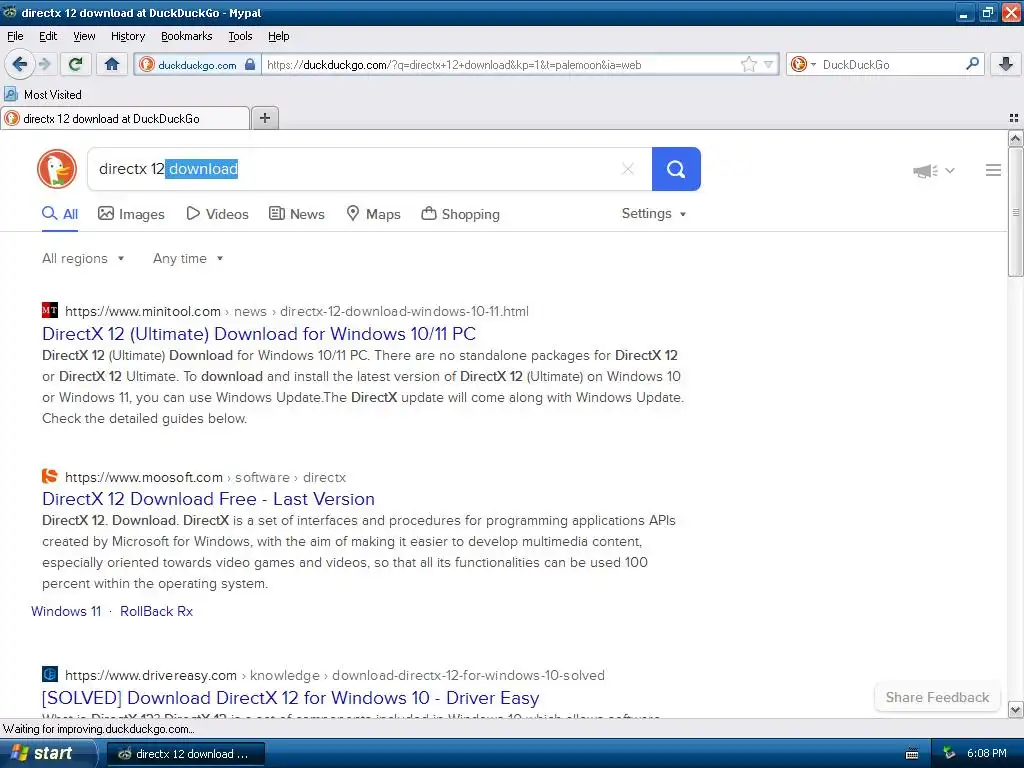Open the Downloads arrow button
Image resolution: width=1024 pixels, height=768 pixels.
pos(1006,64)
